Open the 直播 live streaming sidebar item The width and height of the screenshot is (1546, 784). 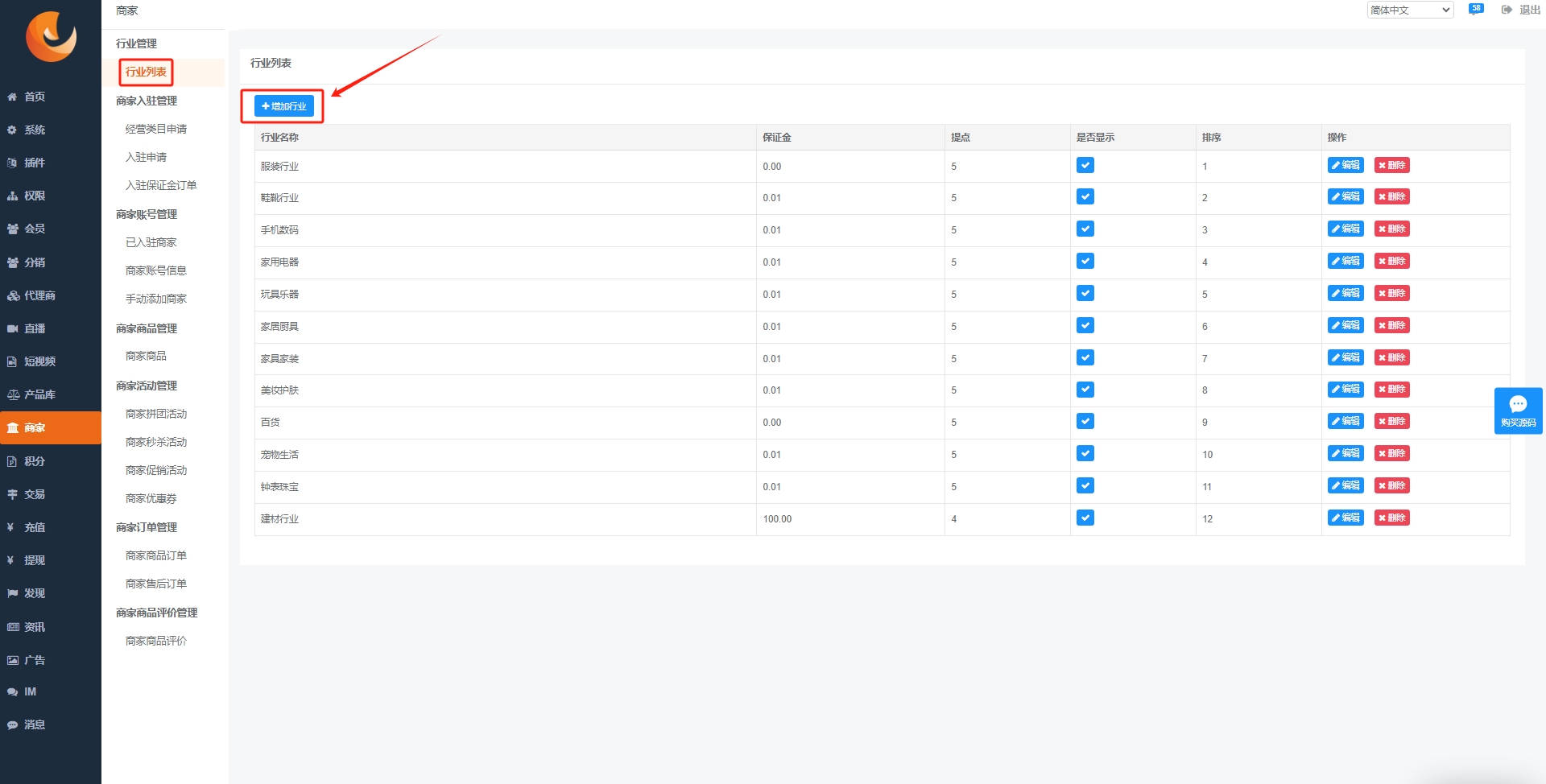(x=50, y=328)
